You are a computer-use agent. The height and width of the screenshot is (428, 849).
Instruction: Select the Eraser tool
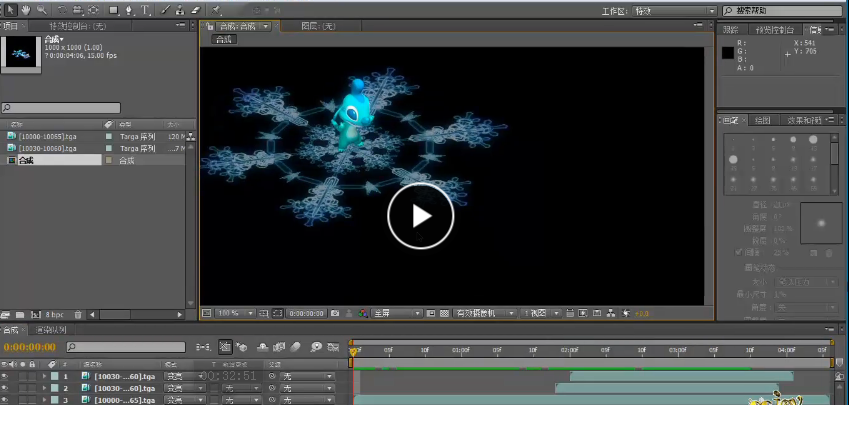196,10
